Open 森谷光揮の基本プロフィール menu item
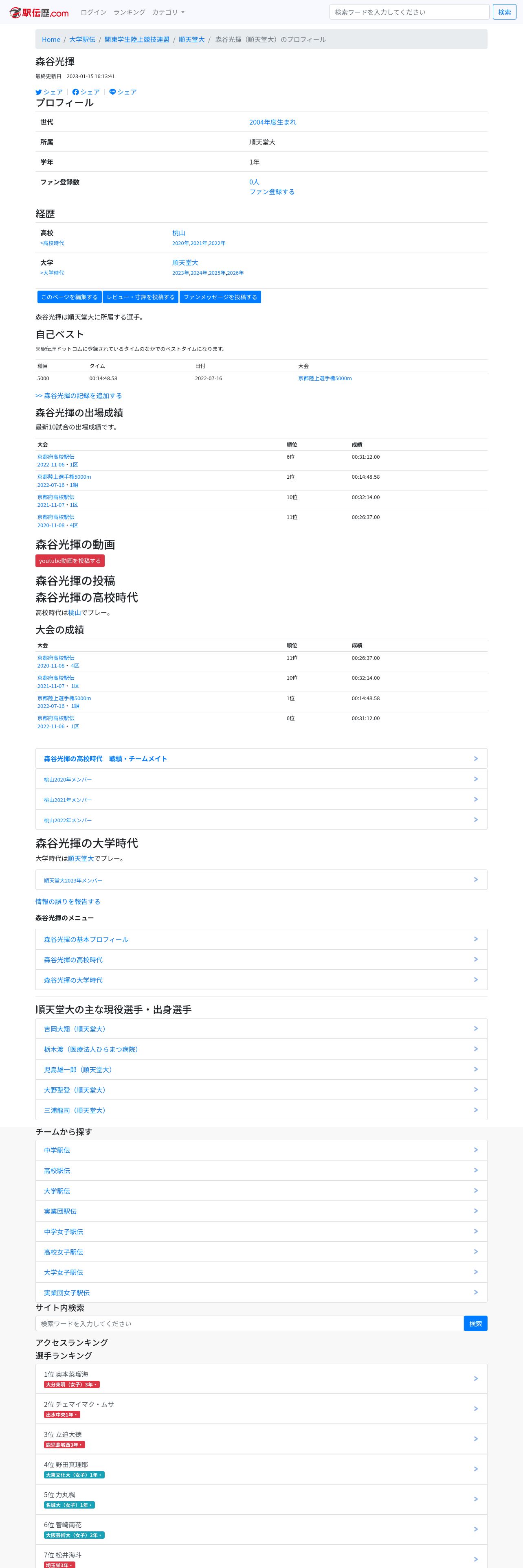Viewport: 523px width, 1568px height. click(261, 939)
